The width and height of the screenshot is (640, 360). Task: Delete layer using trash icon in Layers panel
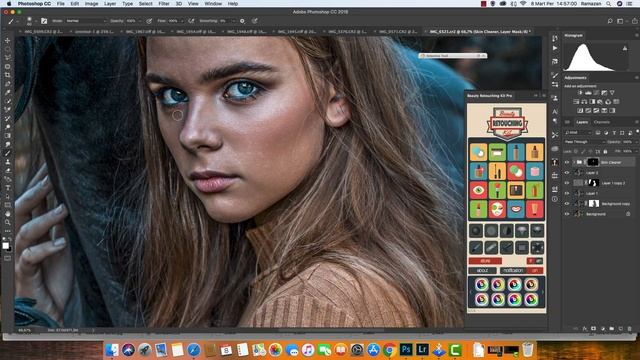tap(629, 329)
